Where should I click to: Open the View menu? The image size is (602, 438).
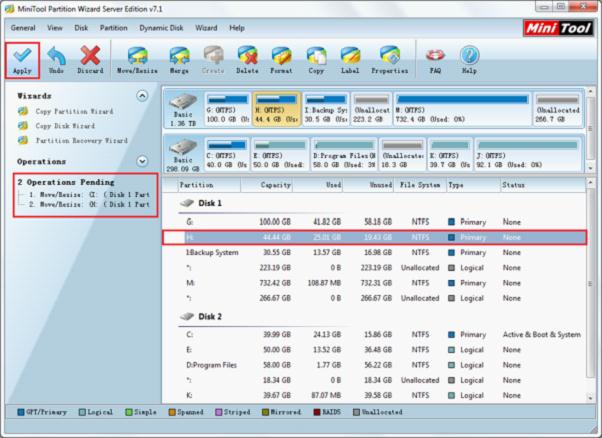point(55,28)
